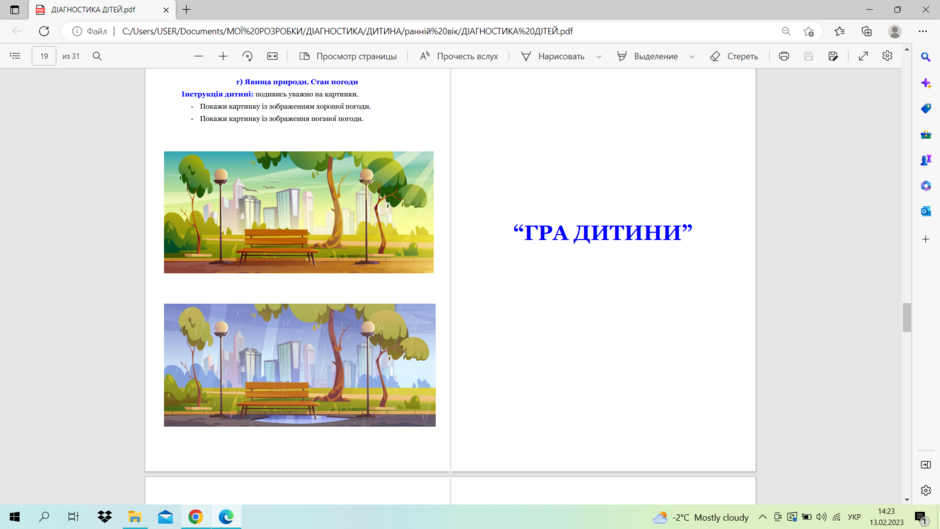Open Collections panel
Viewport: 940px width, 529px height.
pyautogui.click(x=867, y=31)
